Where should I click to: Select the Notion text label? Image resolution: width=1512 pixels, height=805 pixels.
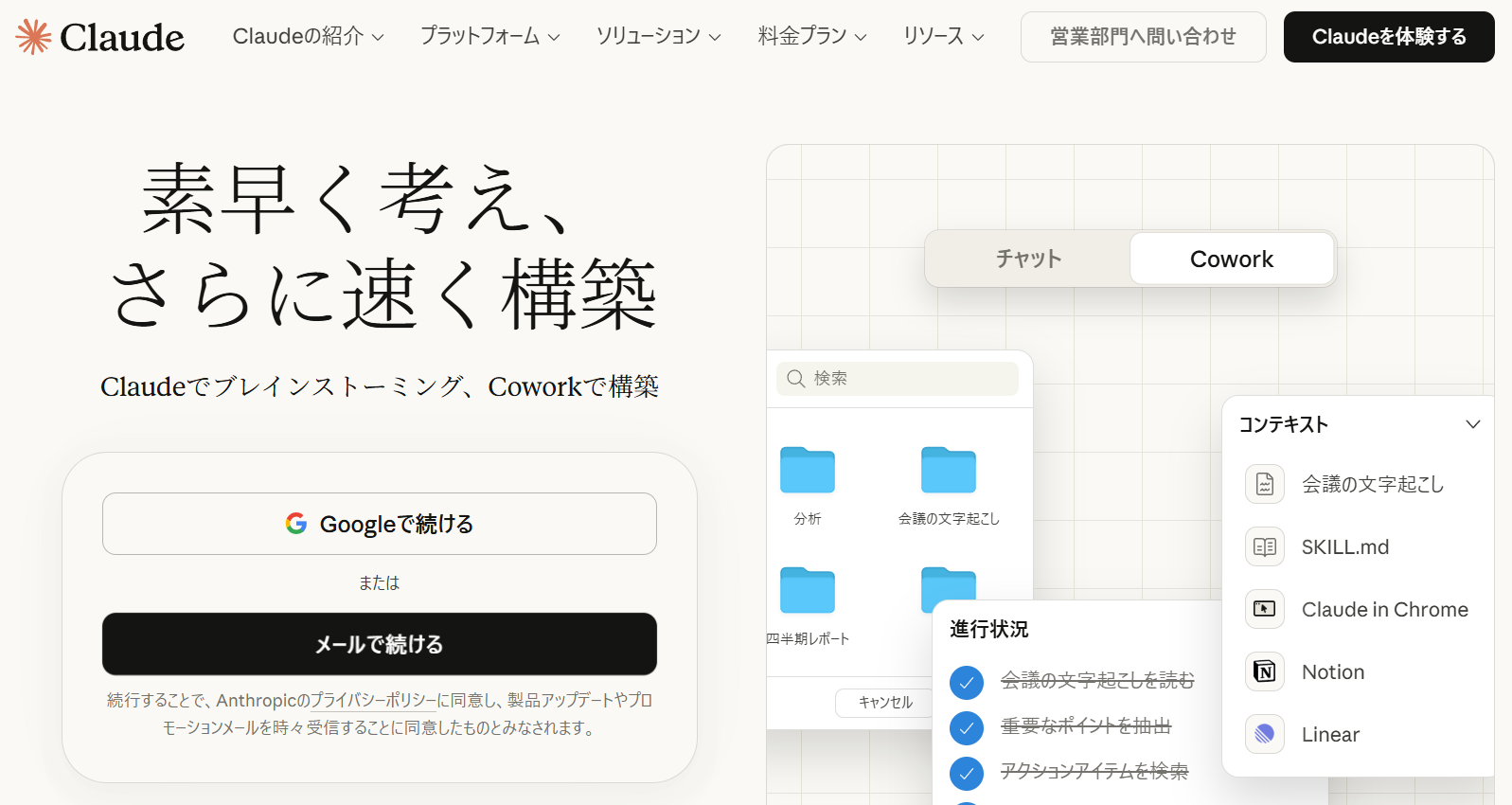pos(1333,671)
